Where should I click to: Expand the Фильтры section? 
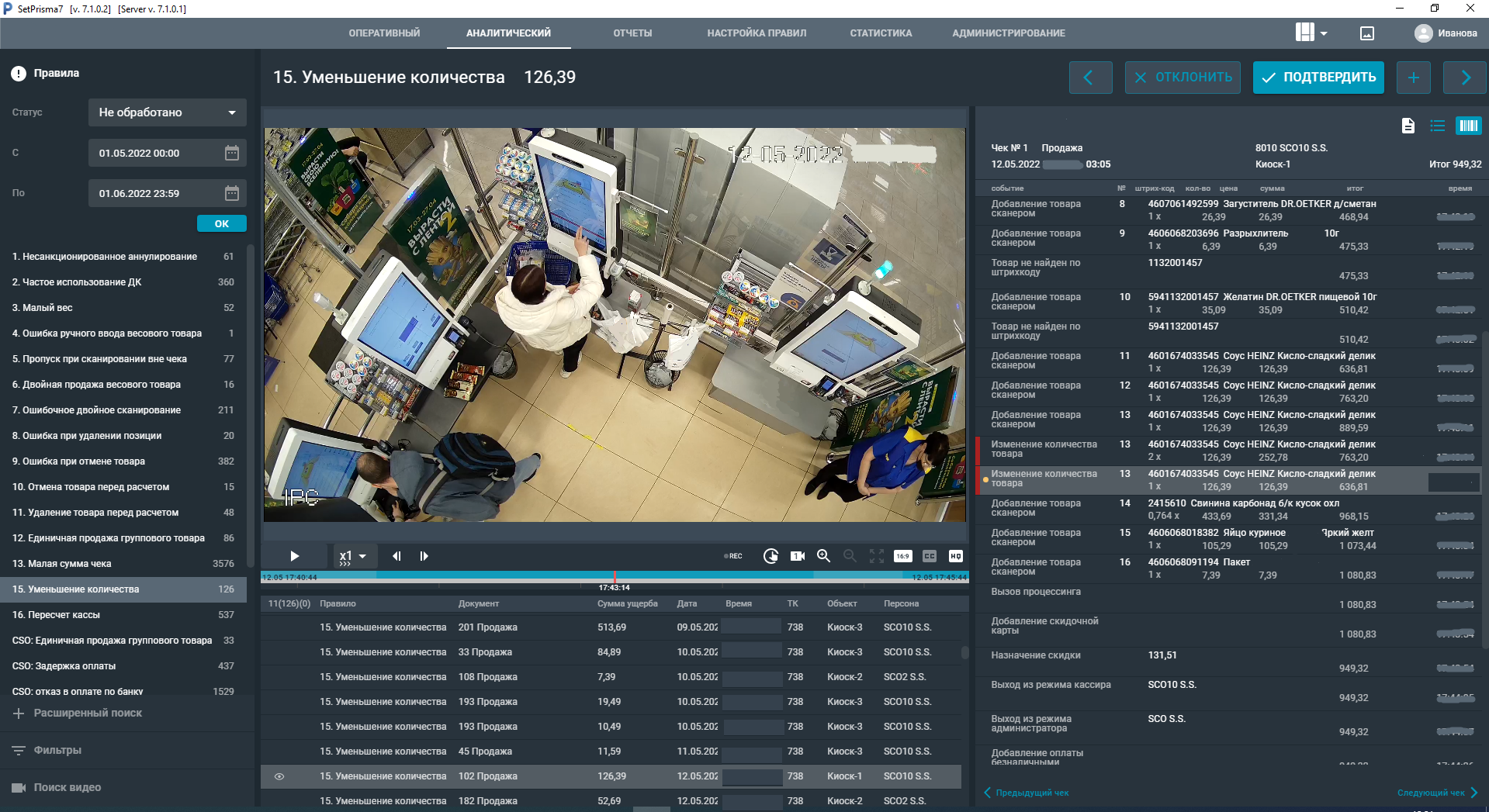tap(47, 750)
